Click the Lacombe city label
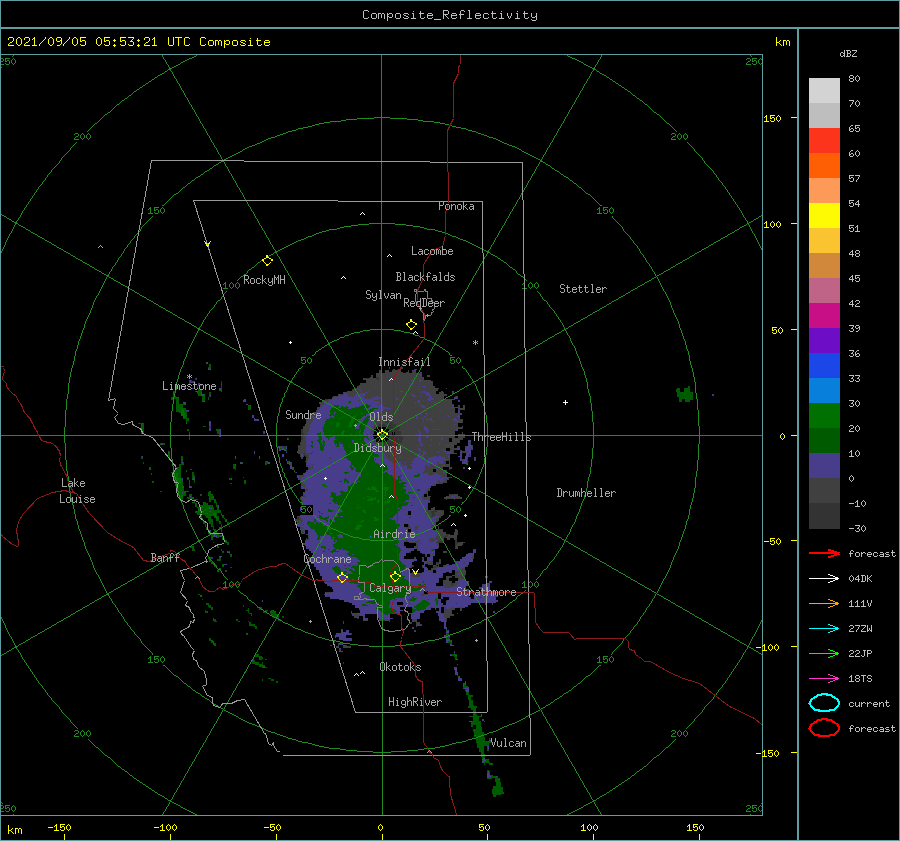This screenshot has width=900, height=841. coord(432,251)
